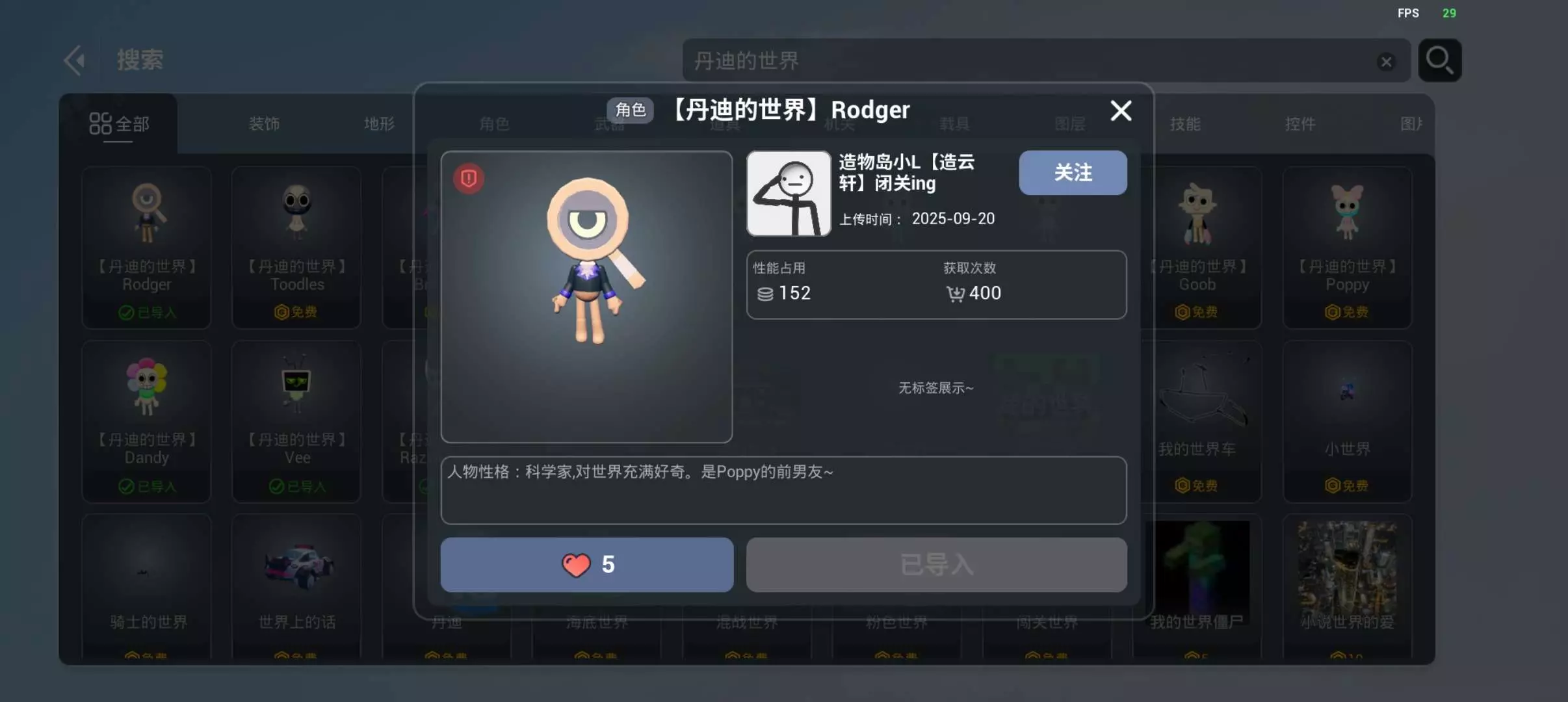This screenshot has height=702, width=1568.
Task: Click the magnifier search button
Action: (x=1439, y=60)
